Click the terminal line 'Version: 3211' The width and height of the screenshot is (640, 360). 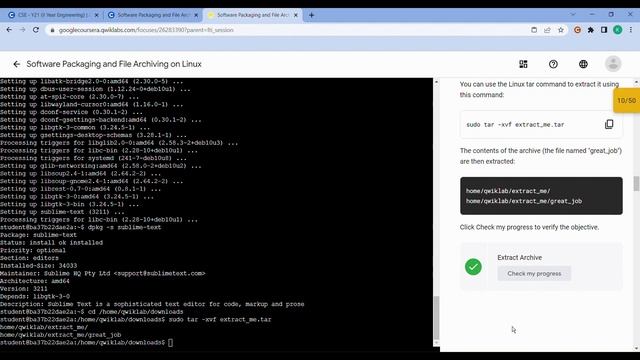click(x=24, y=289)
